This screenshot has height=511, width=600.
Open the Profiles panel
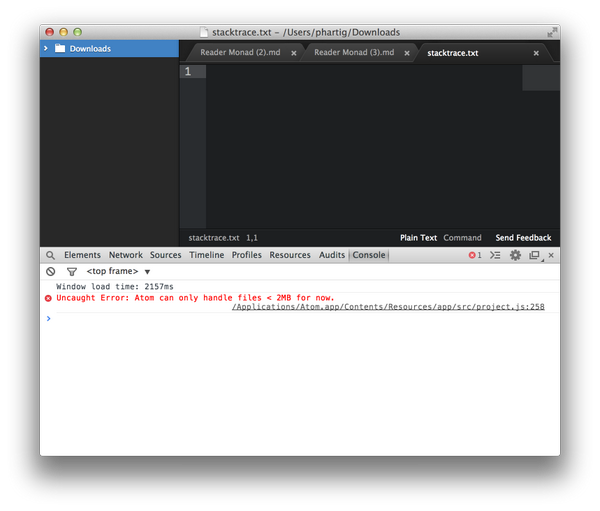246,255
